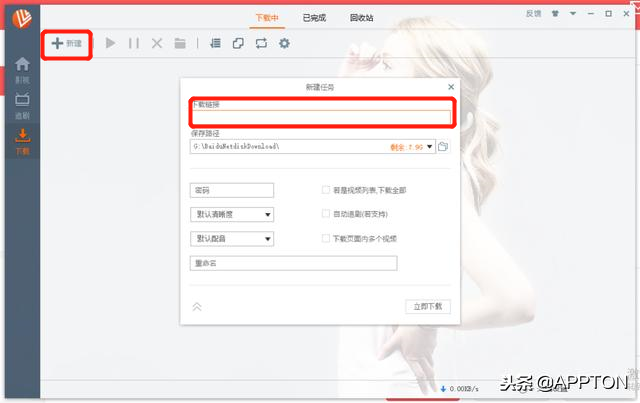Pause downloads with the pause icon
Image resolution: width=640 pixels, height=403 pixels.
pos(133,43)
